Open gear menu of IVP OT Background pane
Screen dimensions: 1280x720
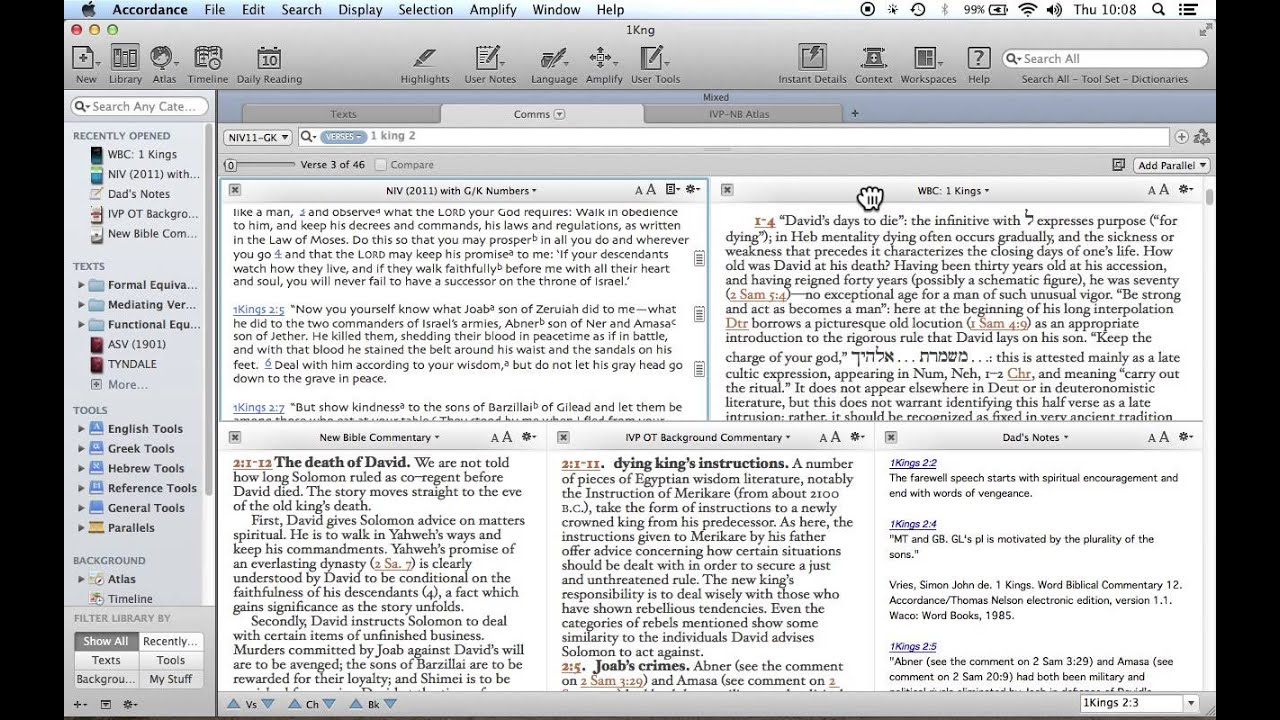[x=857, y=437]
